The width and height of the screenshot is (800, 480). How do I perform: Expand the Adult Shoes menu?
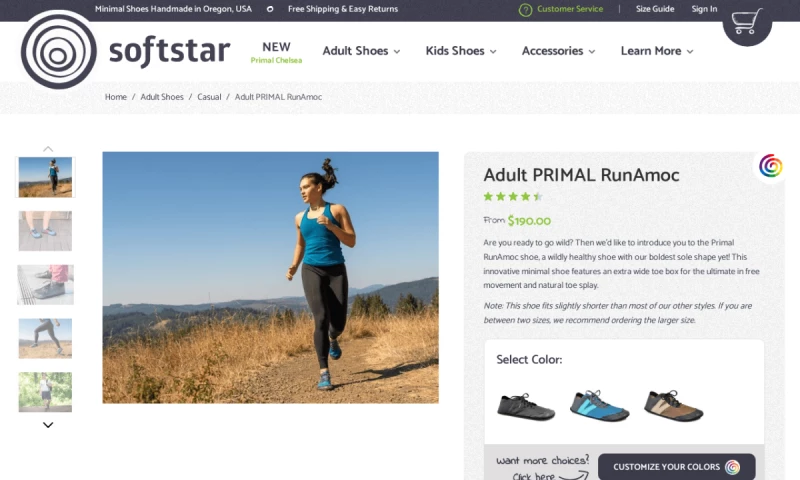click(x=361, y=51)
